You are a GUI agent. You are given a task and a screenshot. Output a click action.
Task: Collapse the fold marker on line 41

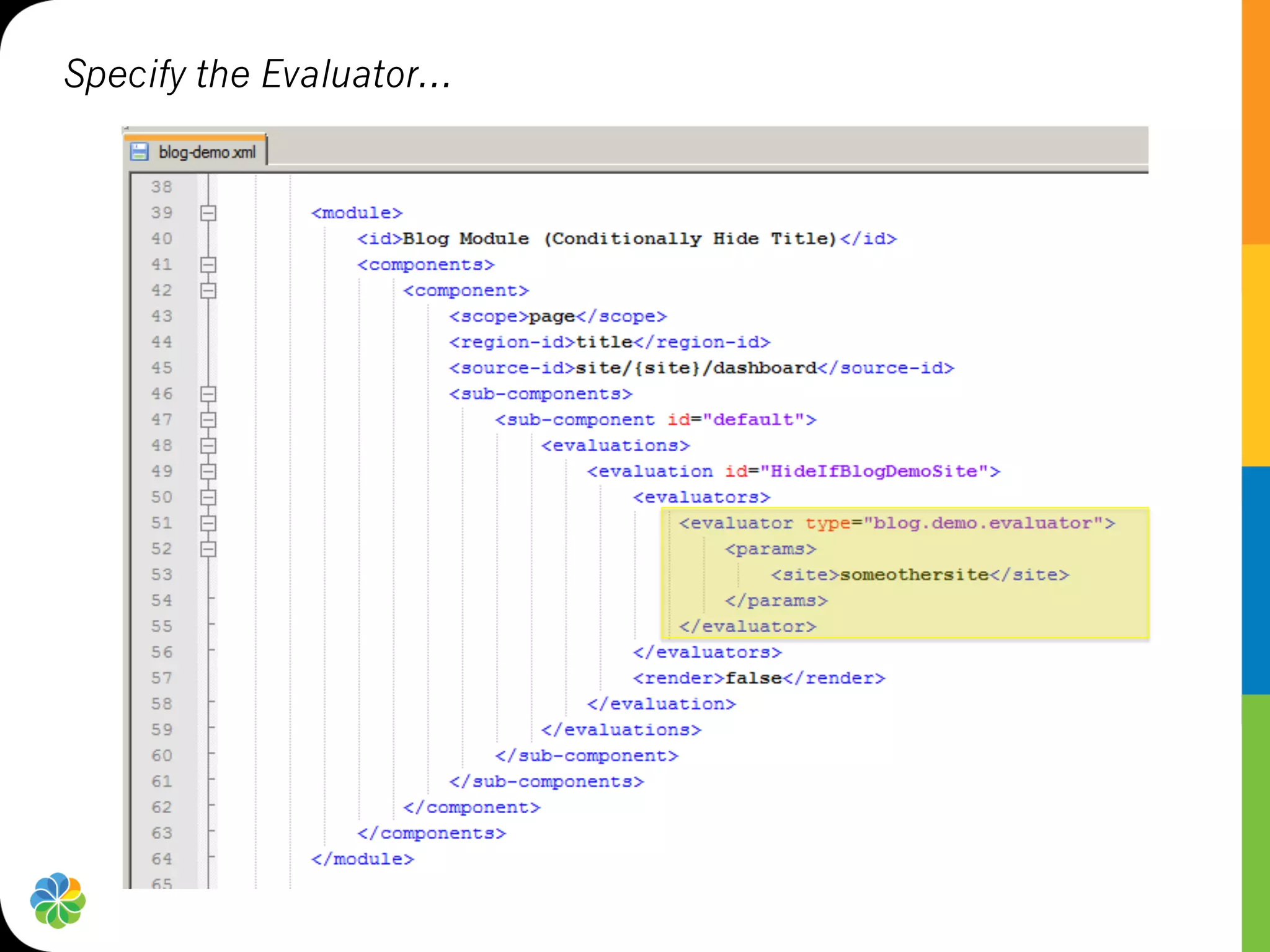click(x=208, y=265)
